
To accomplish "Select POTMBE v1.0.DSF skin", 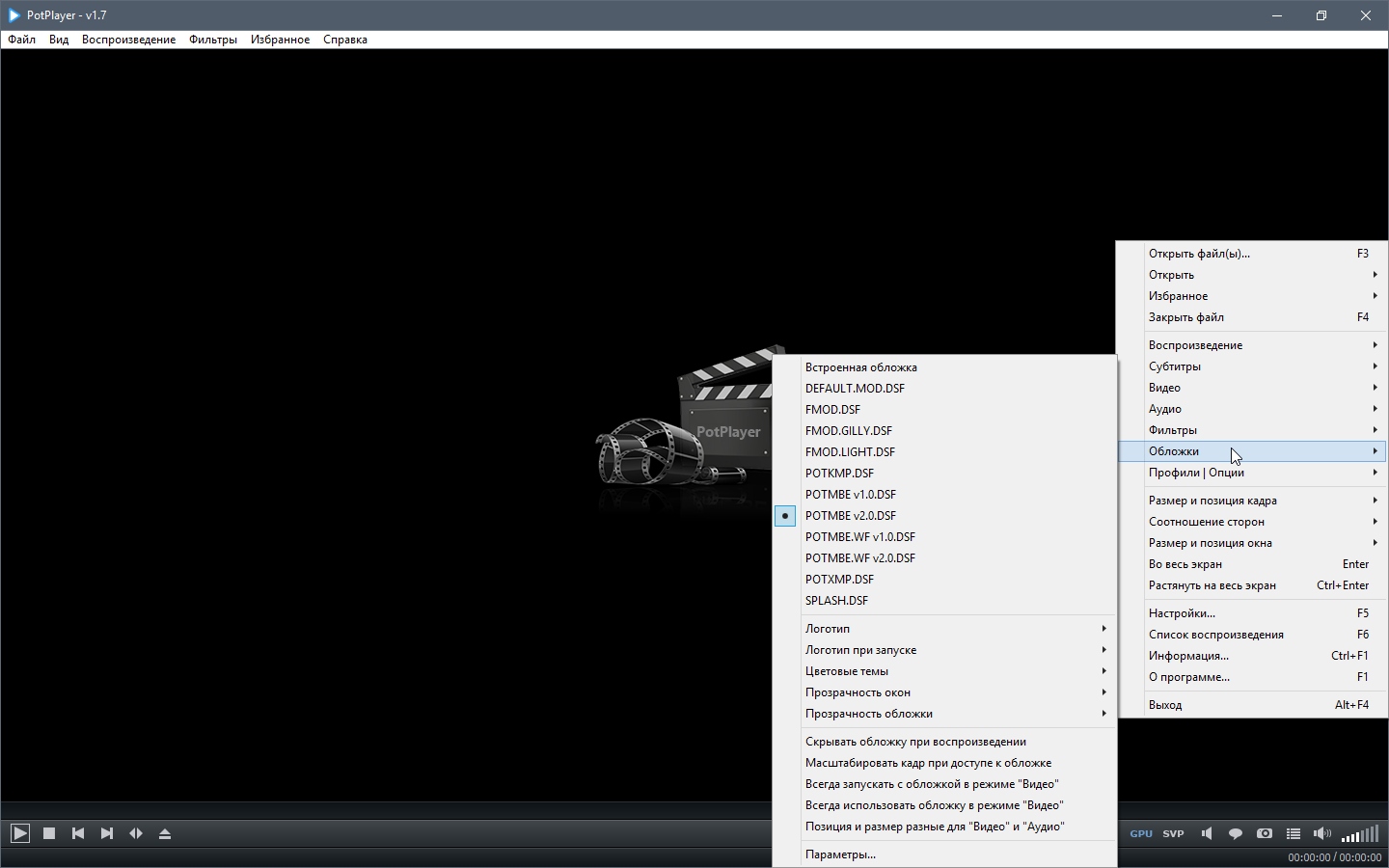I will 944,495.
